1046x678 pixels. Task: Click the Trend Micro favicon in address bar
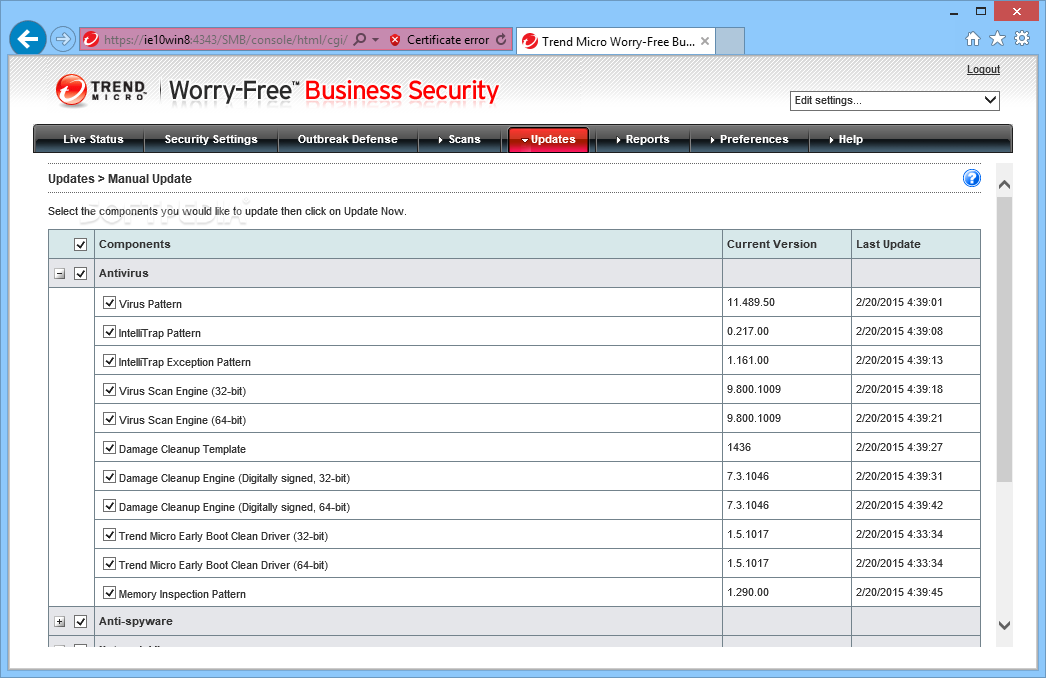(91, 39)
